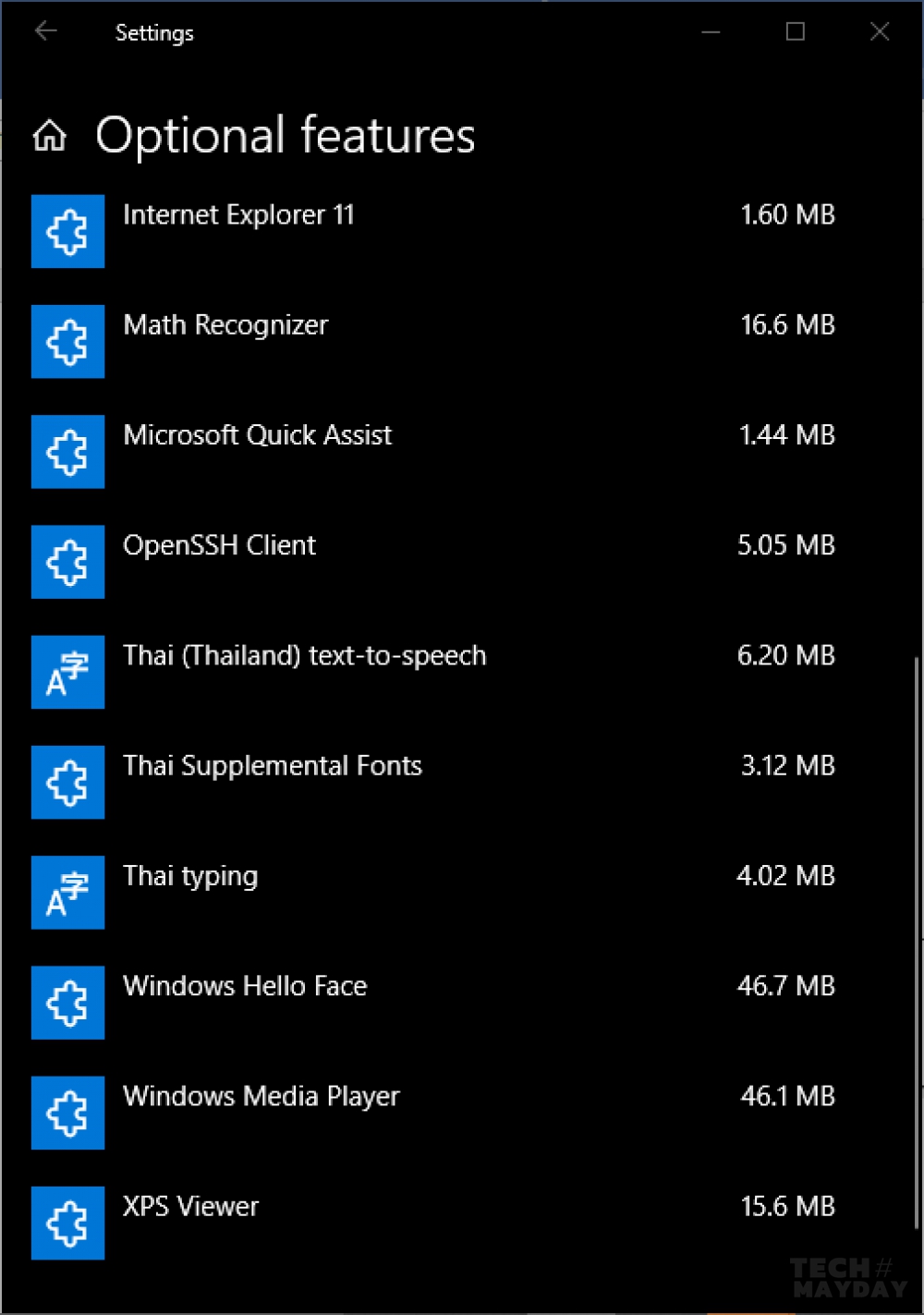
Task: Click the XPS Viewer feature icon
Action: (67, 1223)
